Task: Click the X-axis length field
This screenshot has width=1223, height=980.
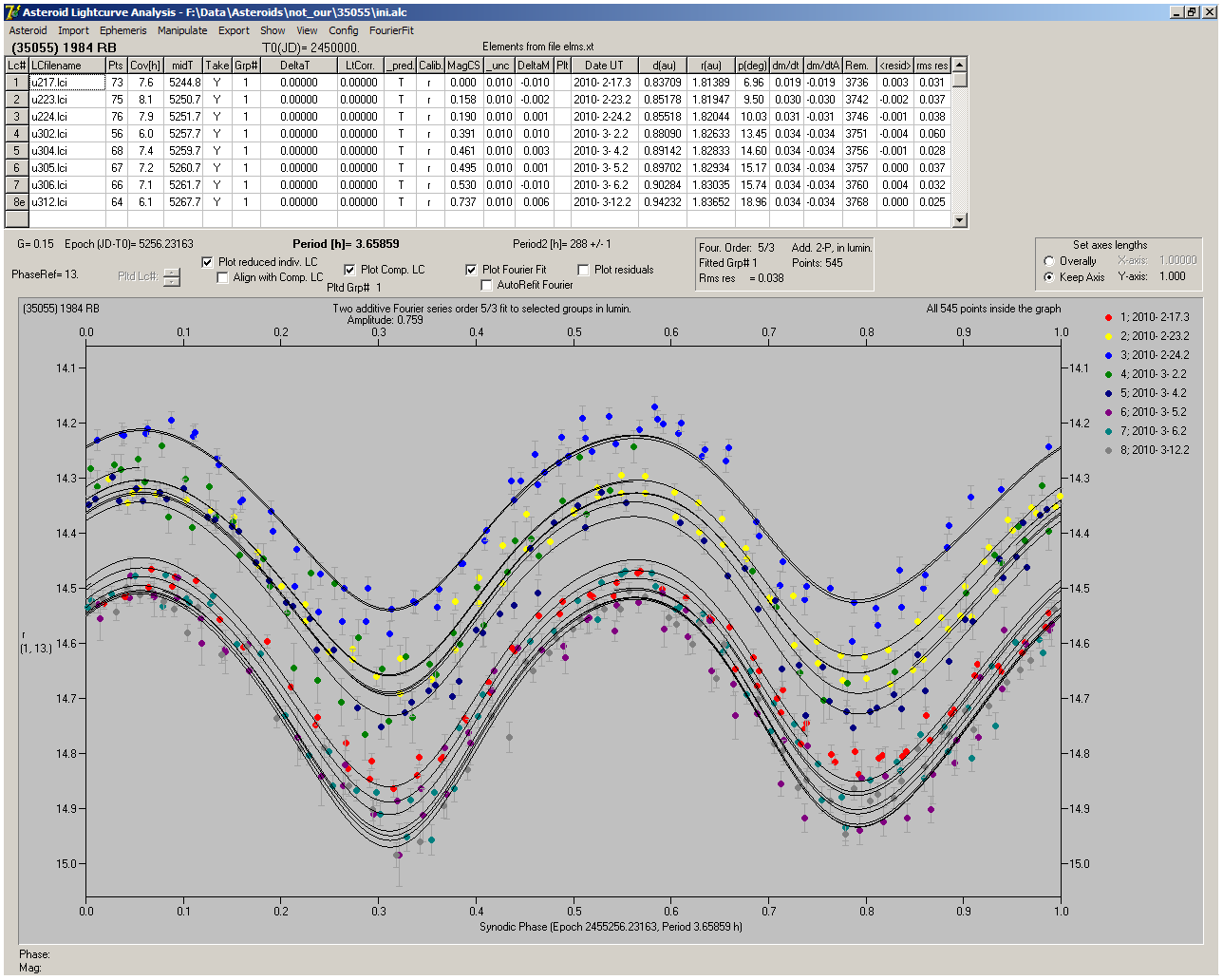Action: click(x=1178, y=260)
